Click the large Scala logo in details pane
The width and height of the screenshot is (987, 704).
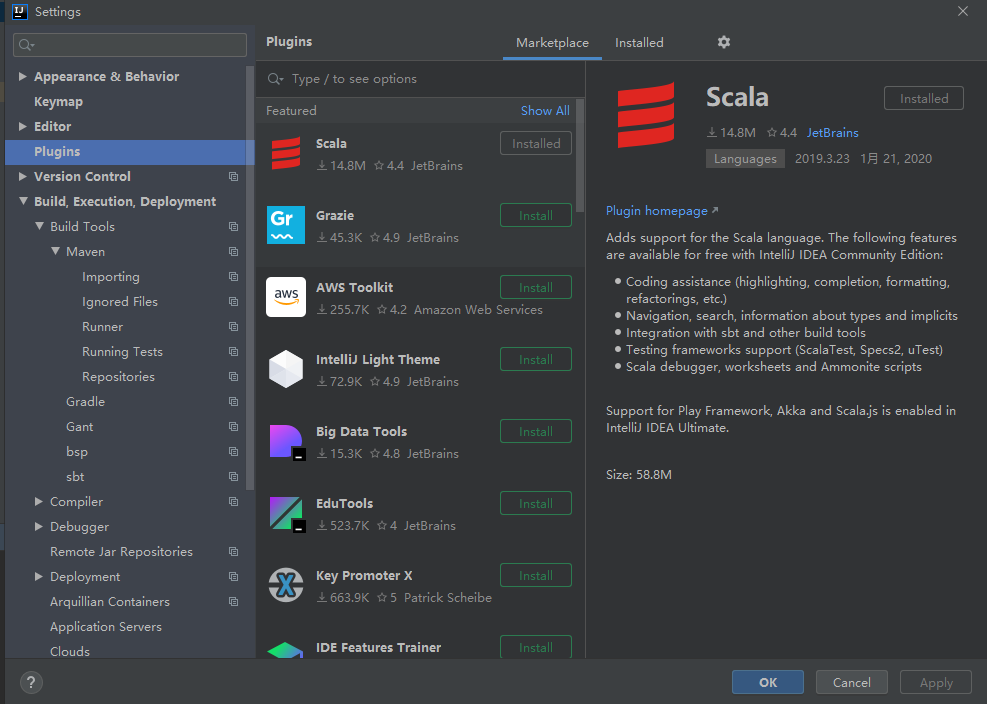click(646, 115)
